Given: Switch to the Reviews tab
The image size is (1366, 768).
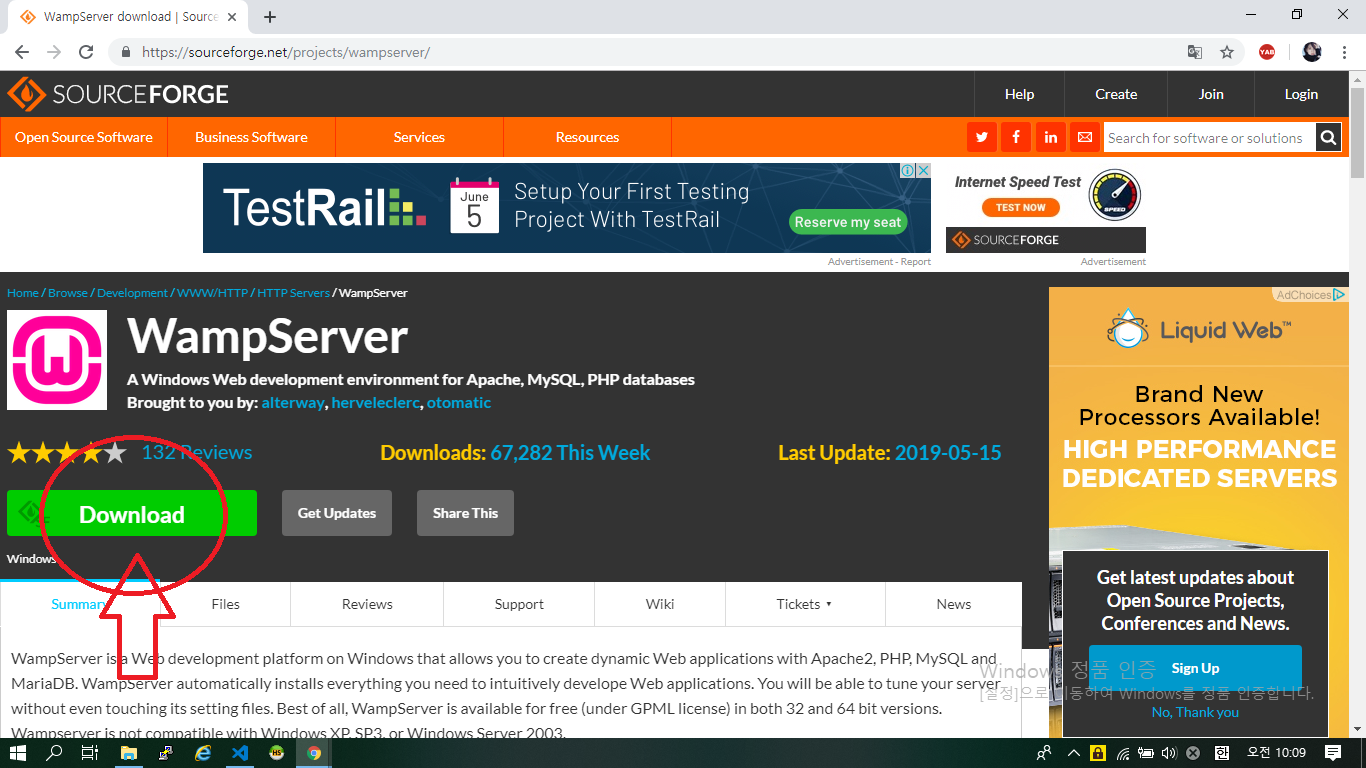Looking at the screenshot, I should pyautogui.click(x=367, y=604).
